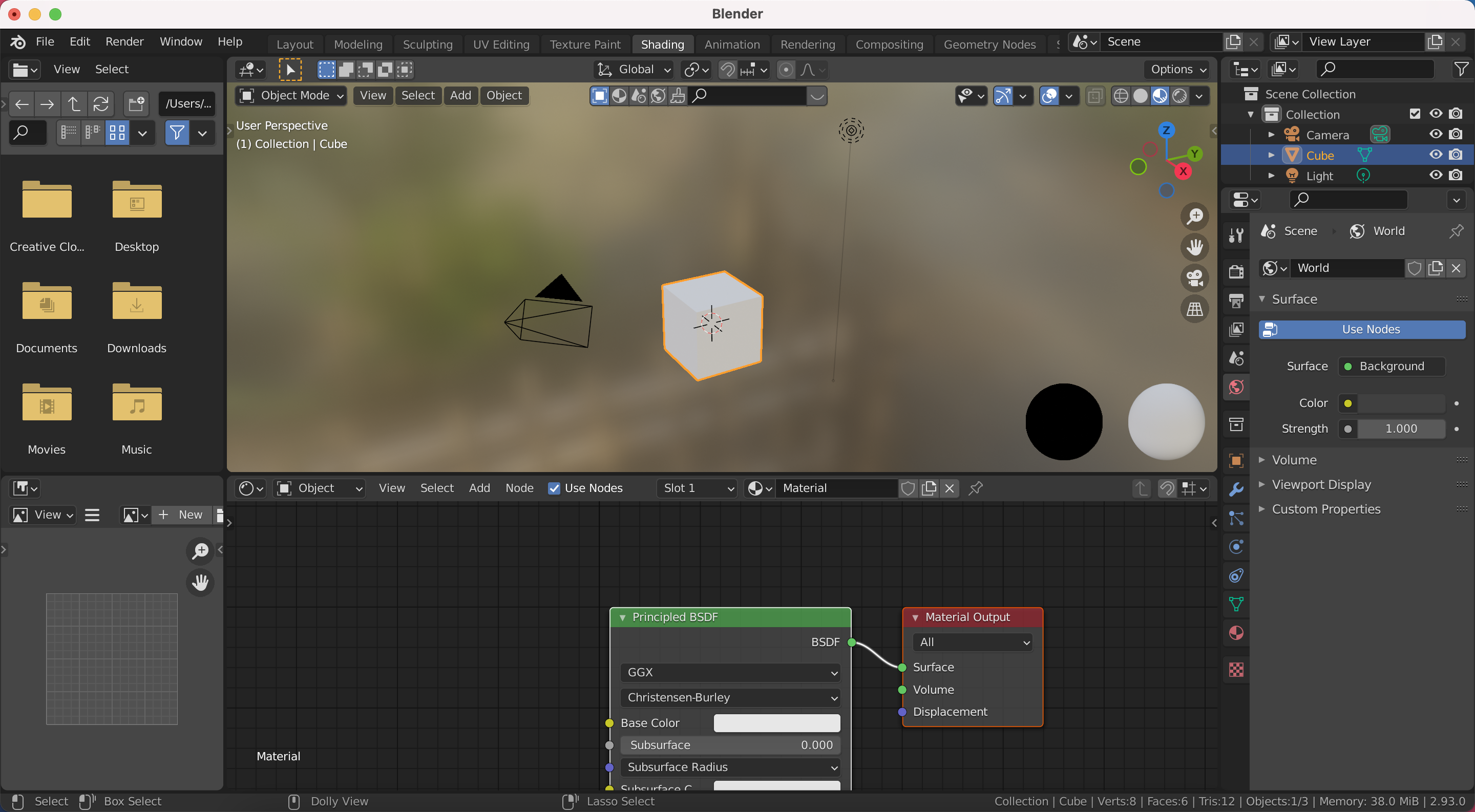This screenshot has width=1475, height=812.
Task: Open the GGX distribution dropdown
Action: coord(730,672)
